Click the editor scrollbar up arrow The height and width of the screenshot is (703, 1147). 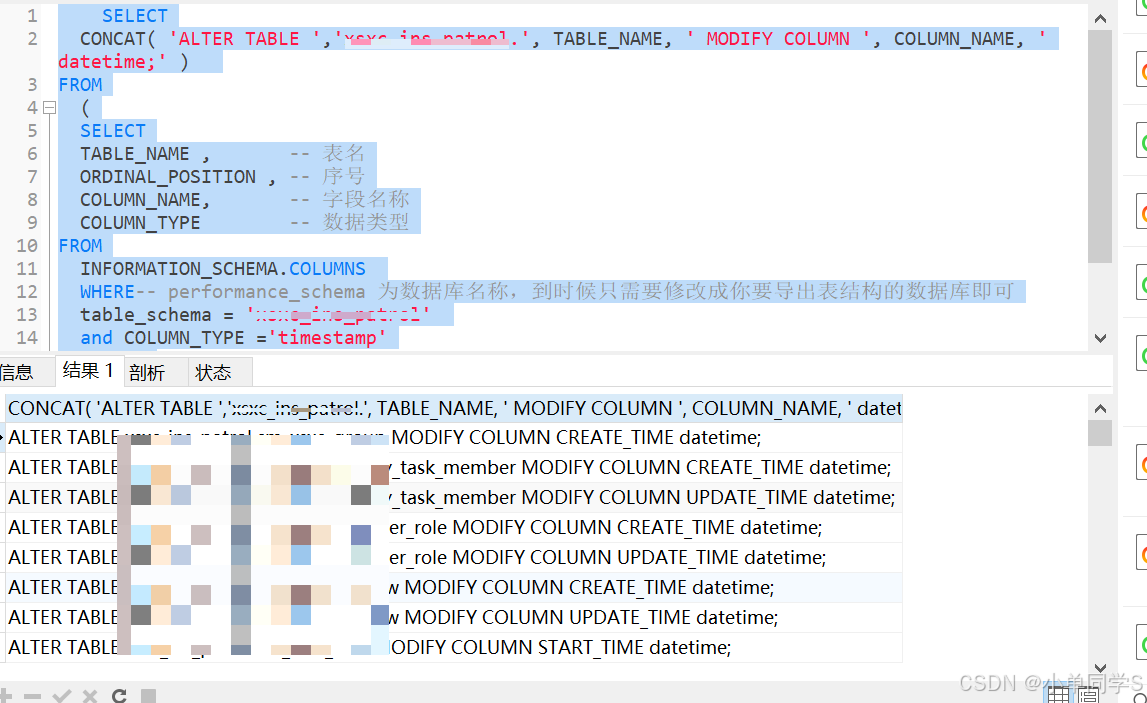pyautogui.click(x=1100, y=17)
